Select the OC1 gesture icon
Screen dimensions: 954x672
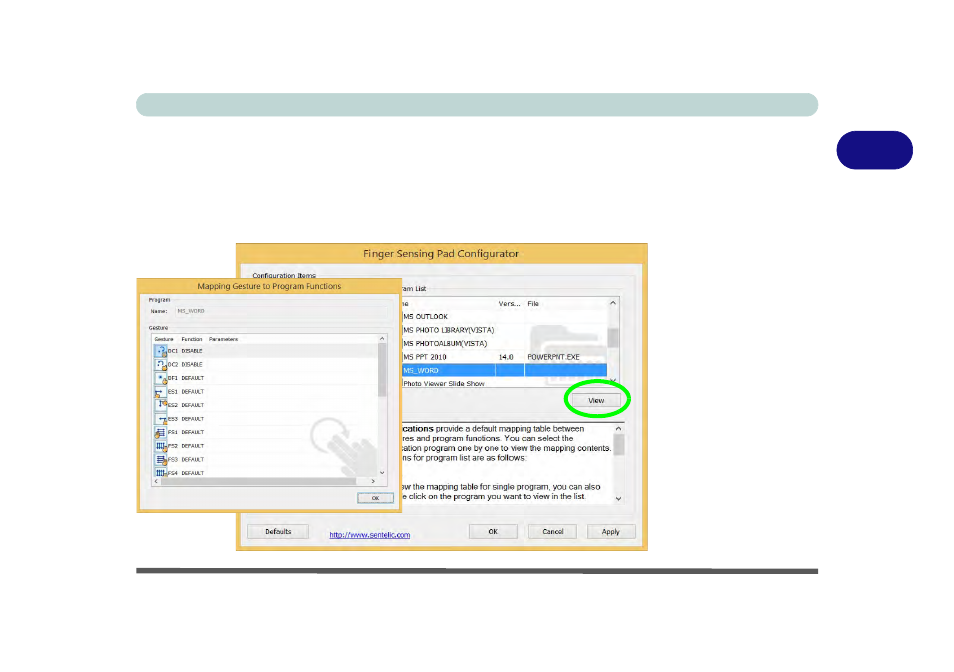[161, 351]
